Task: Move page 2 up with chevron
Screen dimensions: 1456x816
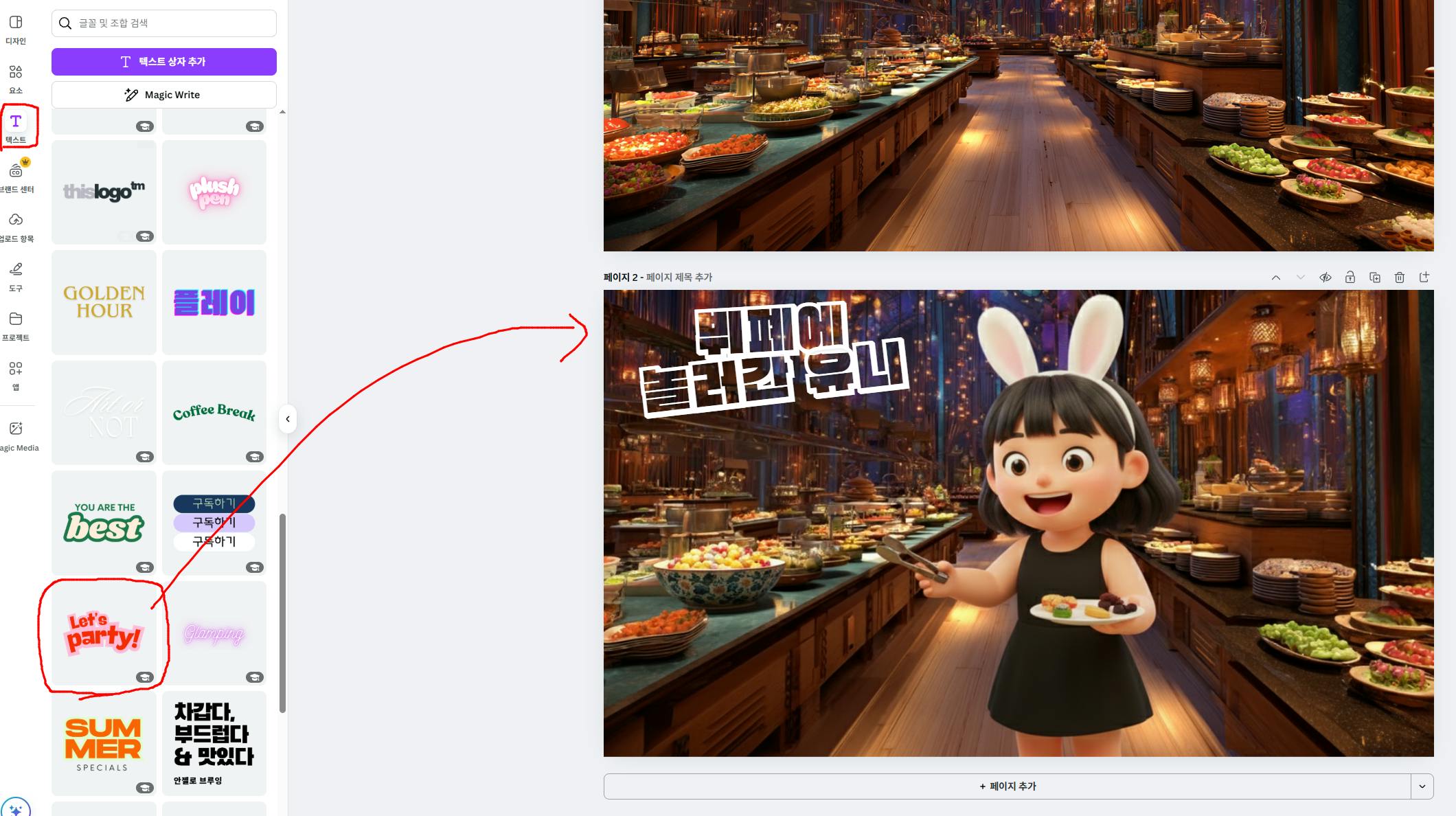Action: 1276,277
